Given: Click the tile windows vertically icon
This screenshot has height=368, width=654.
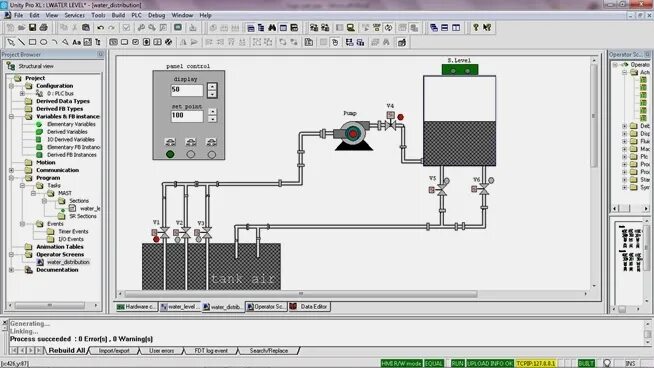Looking at the screenshot, I should point(456,28).
